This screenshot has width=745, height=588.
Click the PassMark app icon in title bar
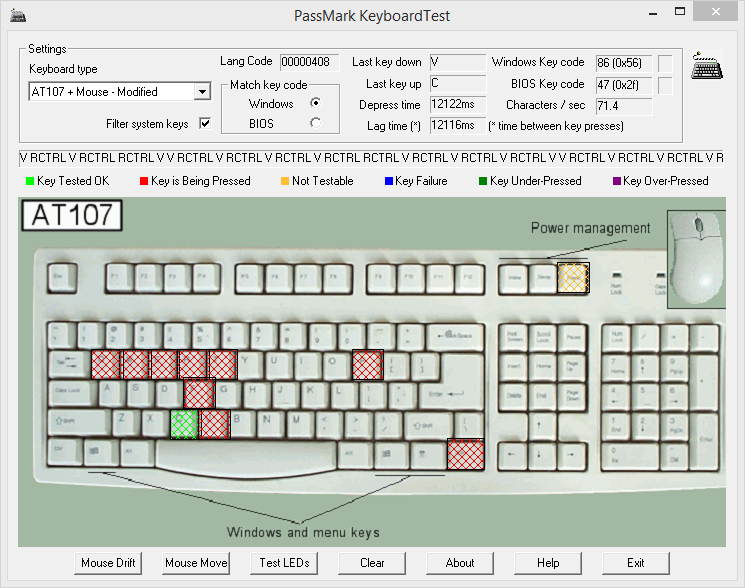coord(18,15)
